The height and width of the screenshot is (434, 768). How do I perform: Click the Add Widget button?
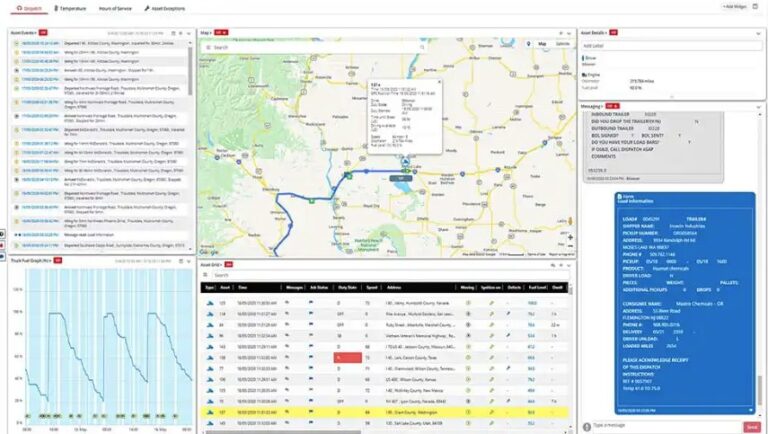(x=734, y=7)
